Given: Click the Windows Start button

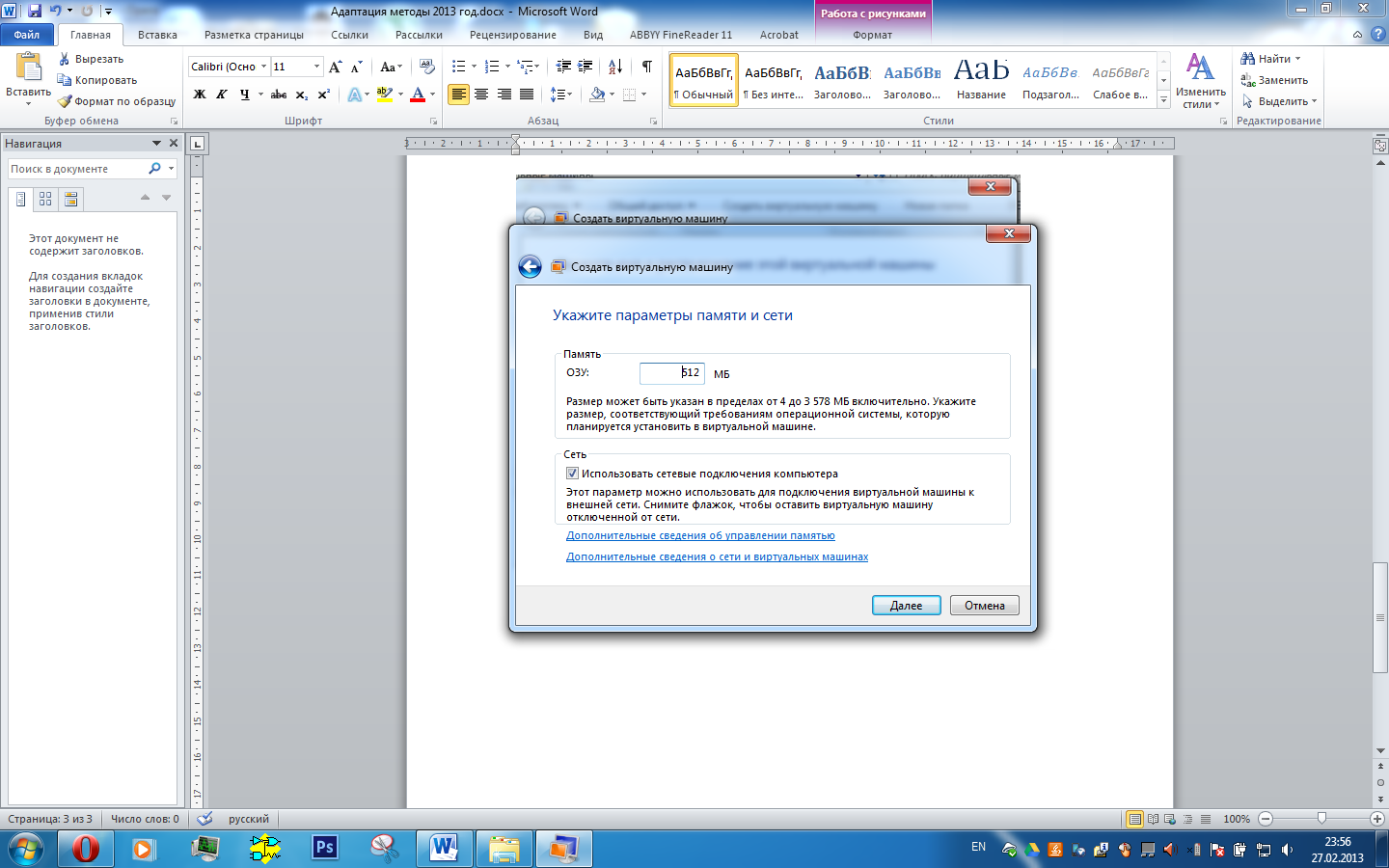Looking at the screenshot, I should [x=26, y=849].
